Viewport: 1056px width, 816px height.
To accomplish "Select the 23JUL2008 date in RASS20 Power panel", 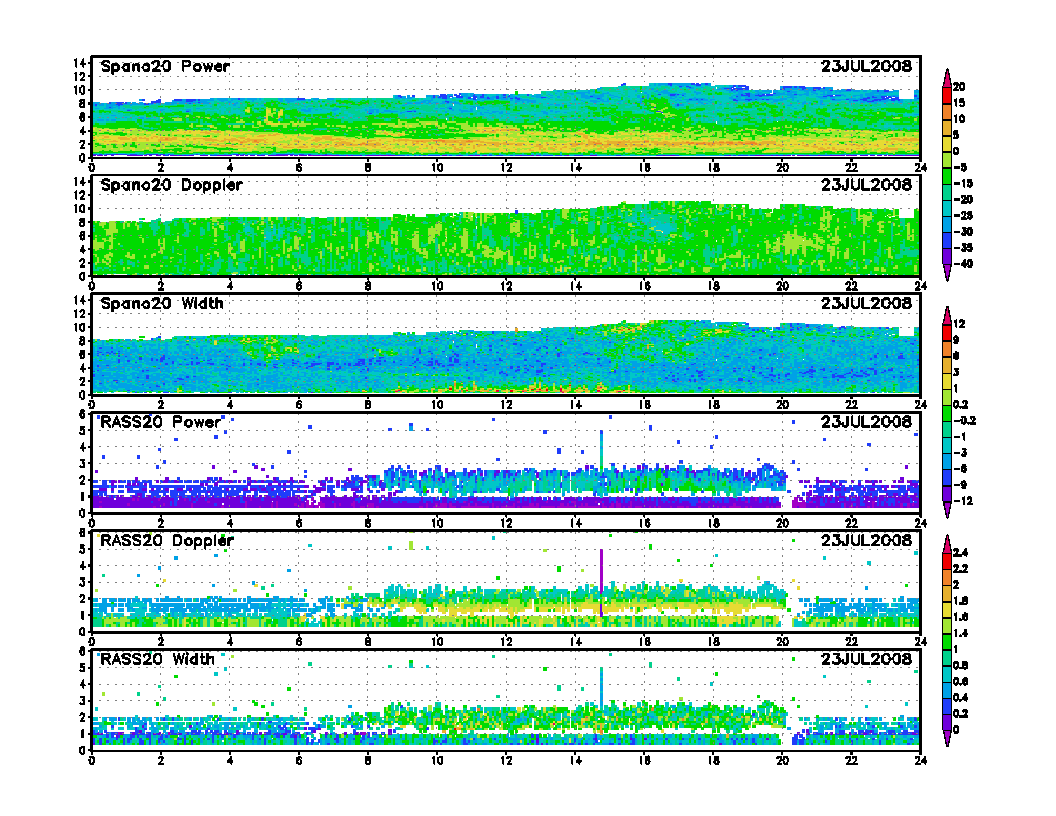I will (866, 421).
